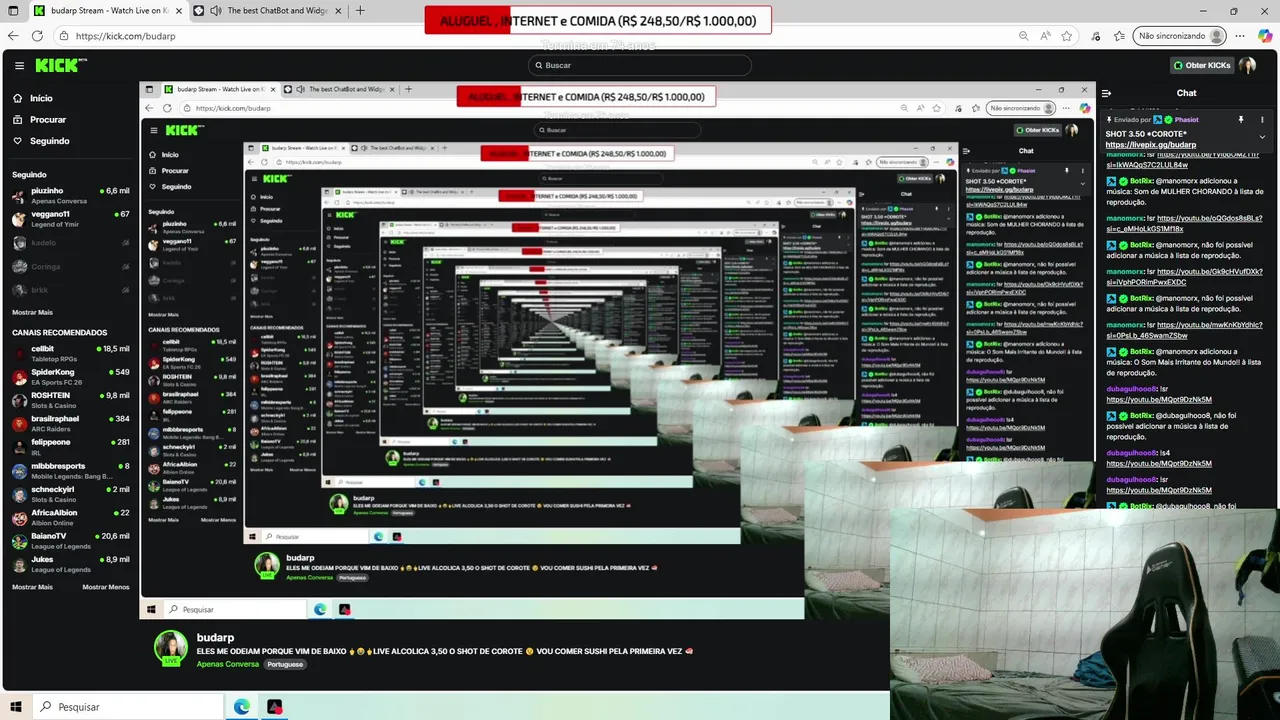Open the livepix.gg/budarp link in the pinned message
The image size is (1280, 720).
(x=1151, y=145)
